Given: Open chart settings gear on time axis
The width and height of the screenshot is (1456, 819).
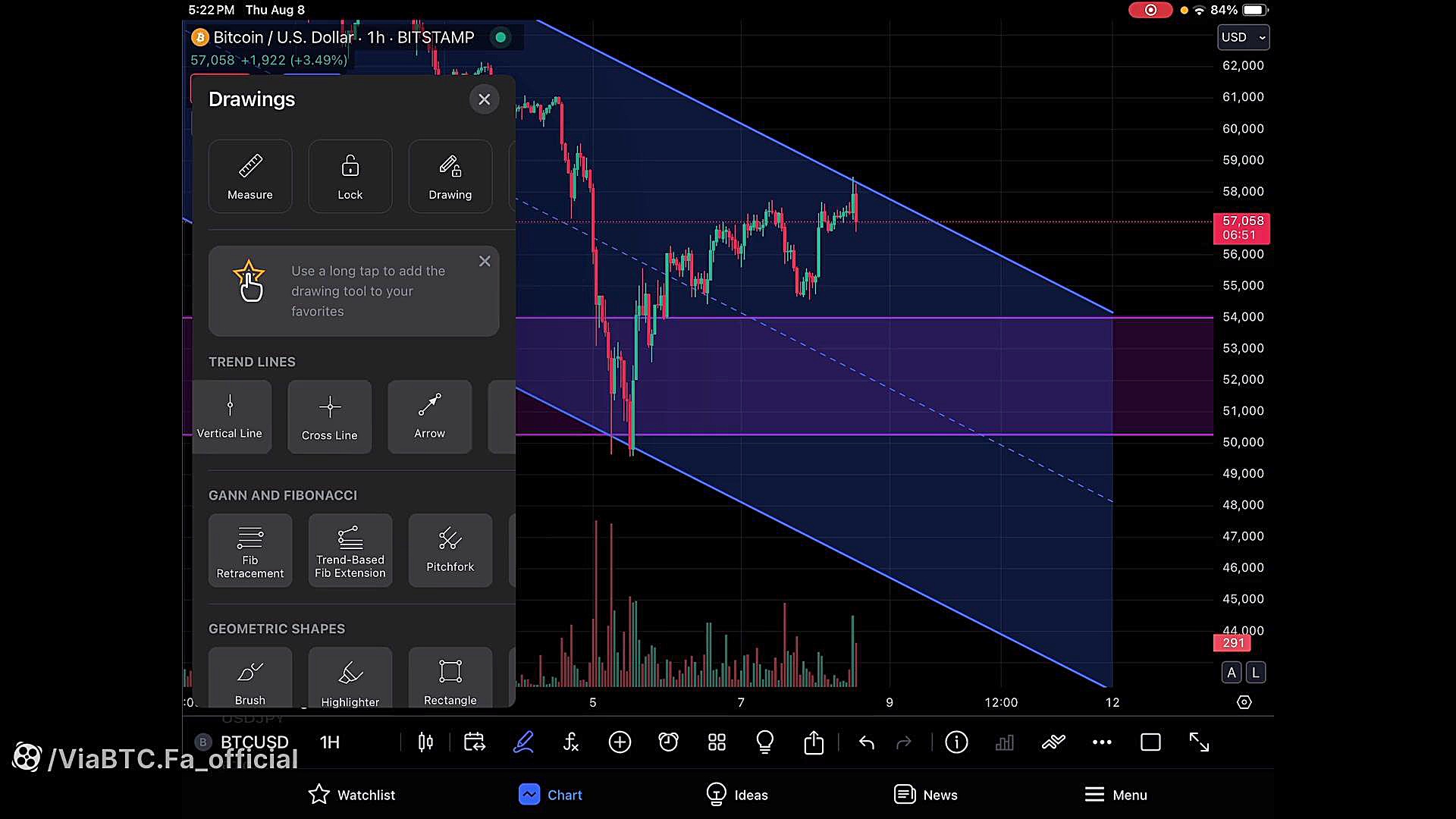Looking at the screenshot, I should pyautogui.click(x=1244, y=702).
